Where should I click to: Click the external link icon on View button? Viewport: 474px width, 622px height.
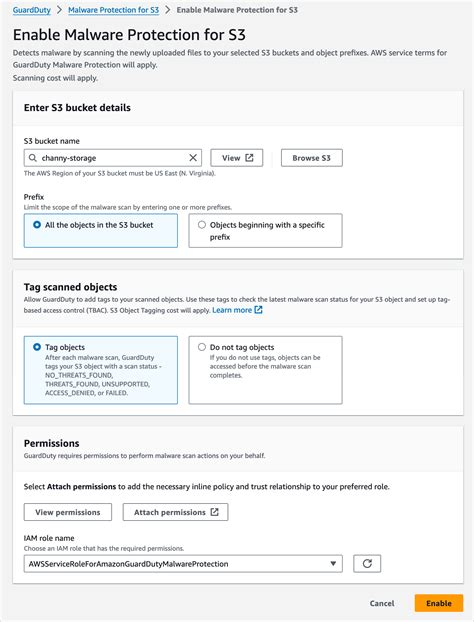249,158
